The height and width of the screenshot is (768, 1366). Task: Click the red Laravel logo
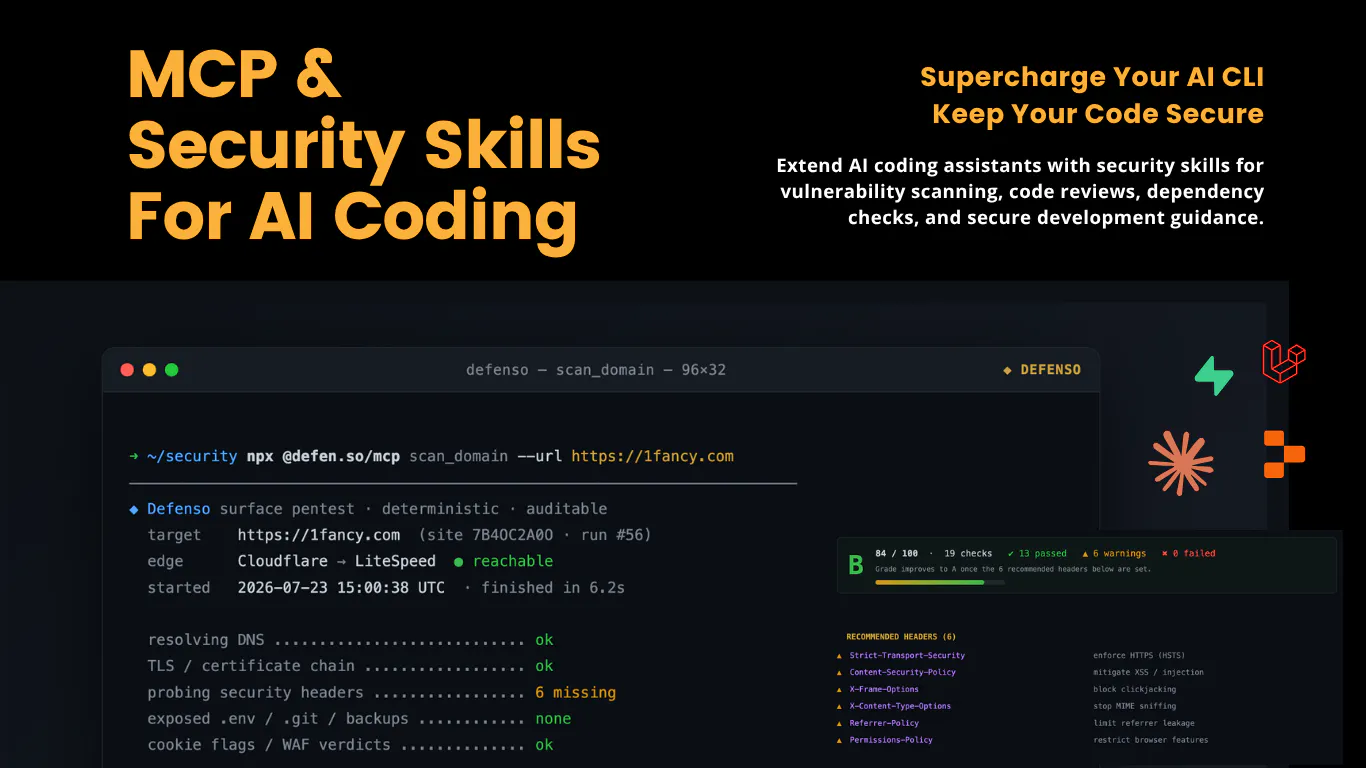(x=1284, y=361)
